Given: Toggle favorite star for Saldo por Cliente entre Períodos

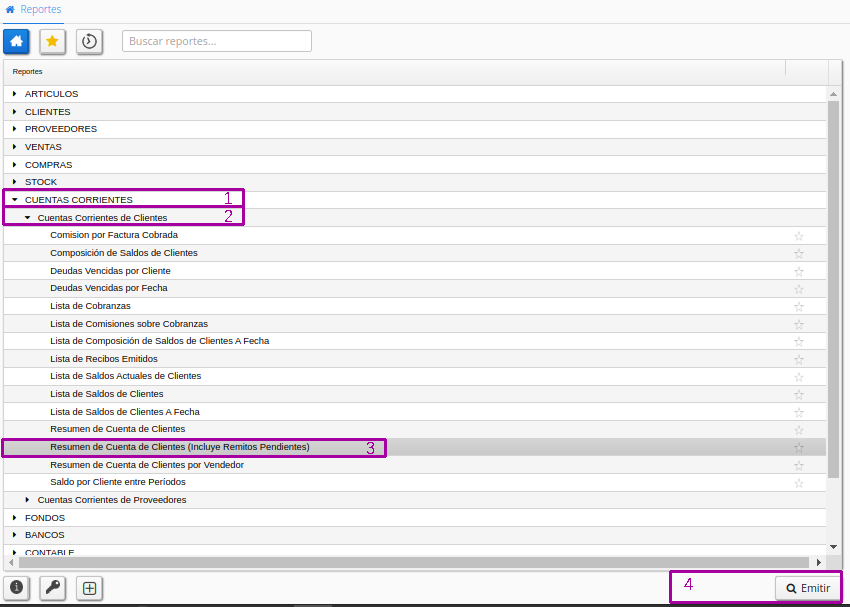Looking at the screenshot, I should pyautogui.click(x=799, y=483).
